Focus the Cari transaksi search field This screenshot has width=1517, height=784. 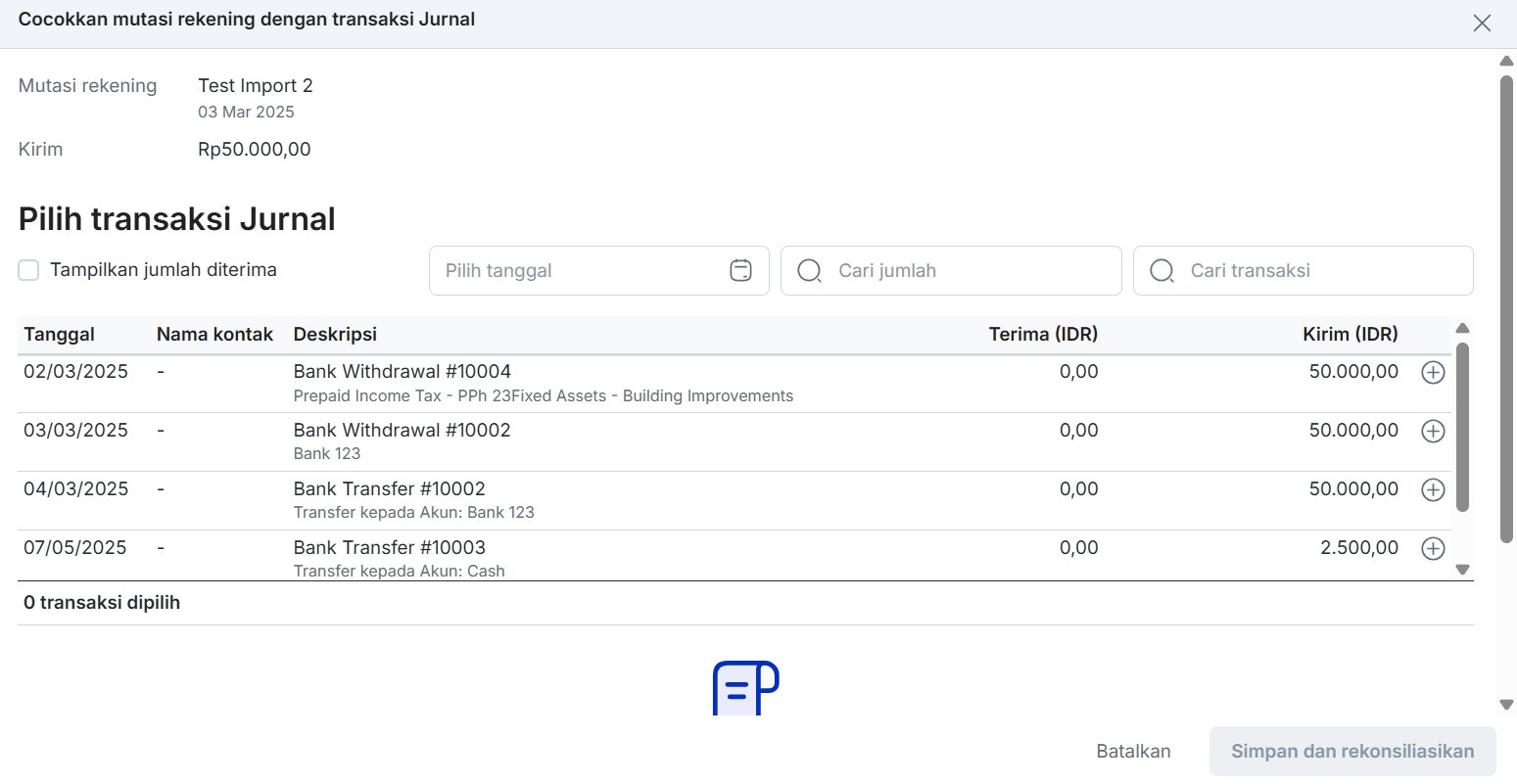point(1322,271)
